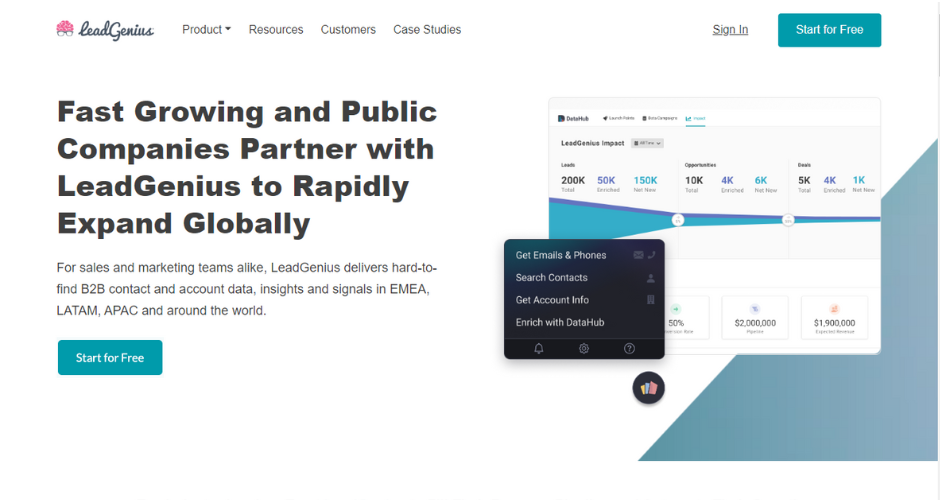Click the Pipeline card's purple icon
Image resolution: width=940 pixels, height=500 pixels.
[x=755, y=309]
